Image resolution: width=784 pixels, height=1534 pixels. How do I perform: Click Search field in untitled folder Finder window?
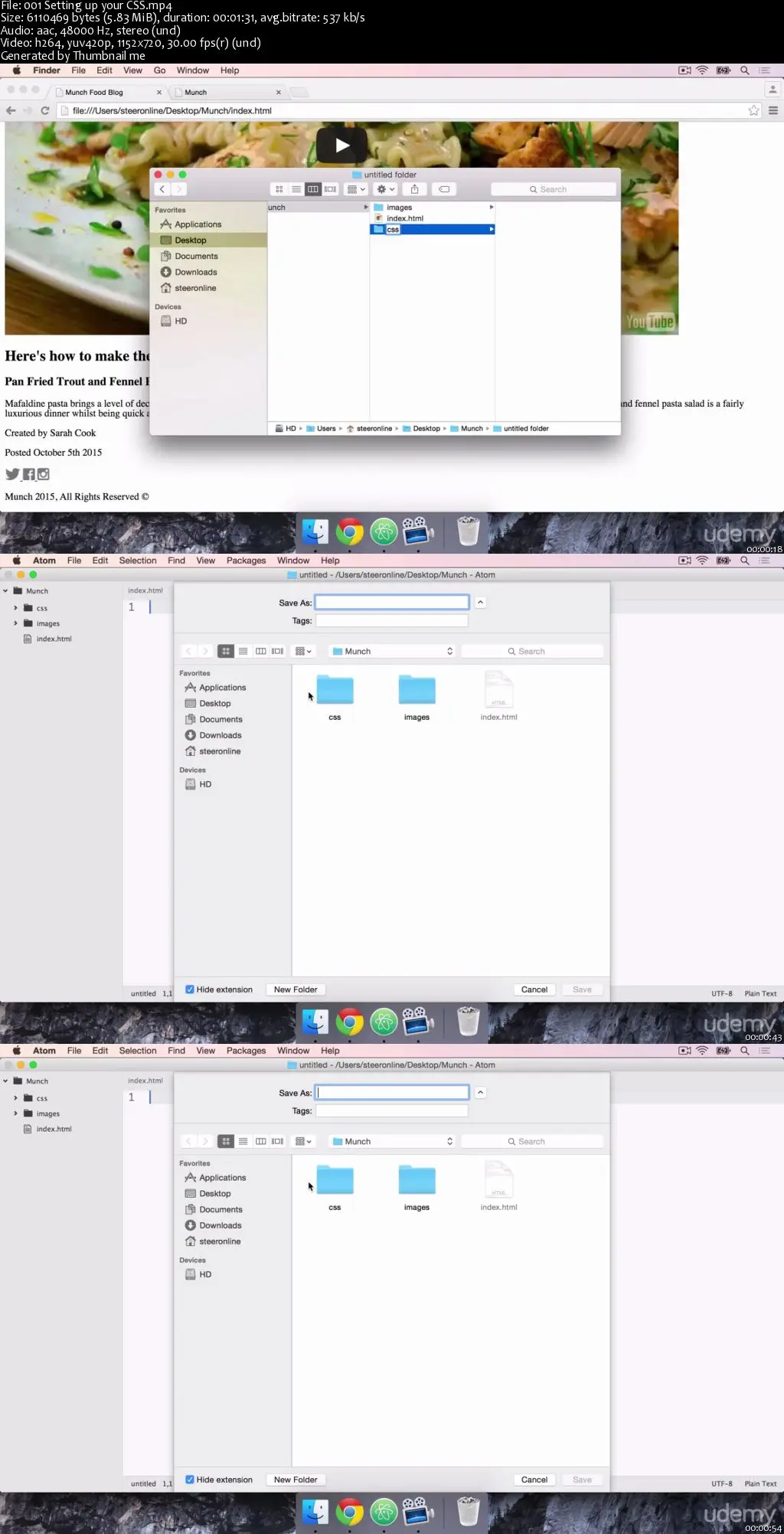click(x=554, y=189)
